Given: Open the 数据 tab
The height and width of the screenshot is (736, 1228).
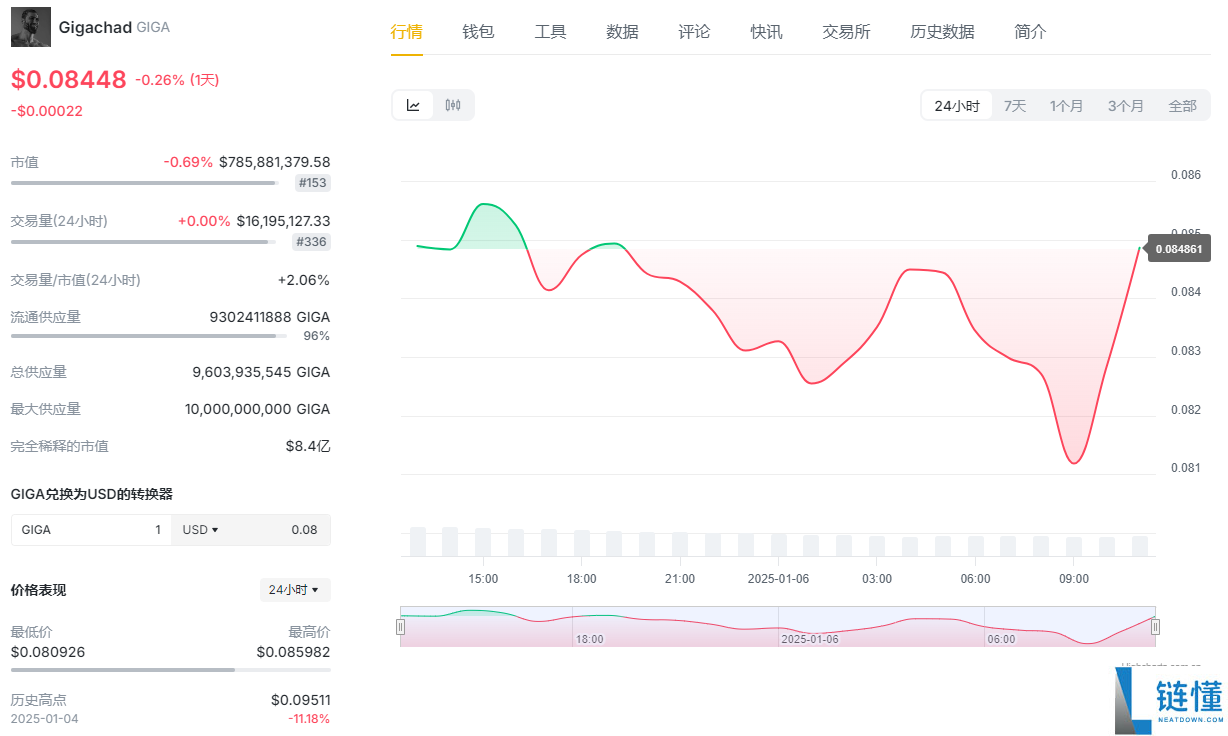Looking at the screenshot, I should tap(622, 32).
